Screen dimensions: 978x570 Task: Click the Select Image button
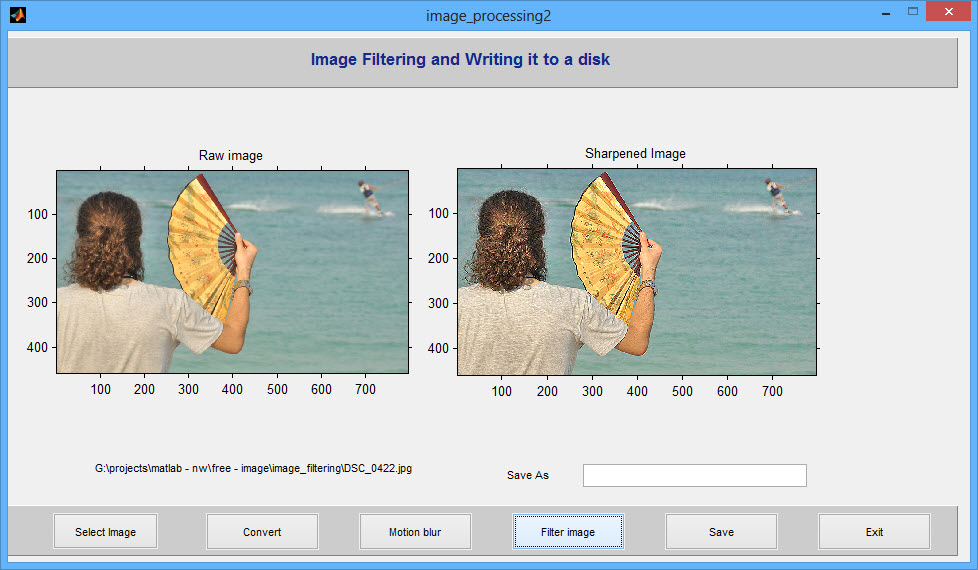(x=105, y=531)
